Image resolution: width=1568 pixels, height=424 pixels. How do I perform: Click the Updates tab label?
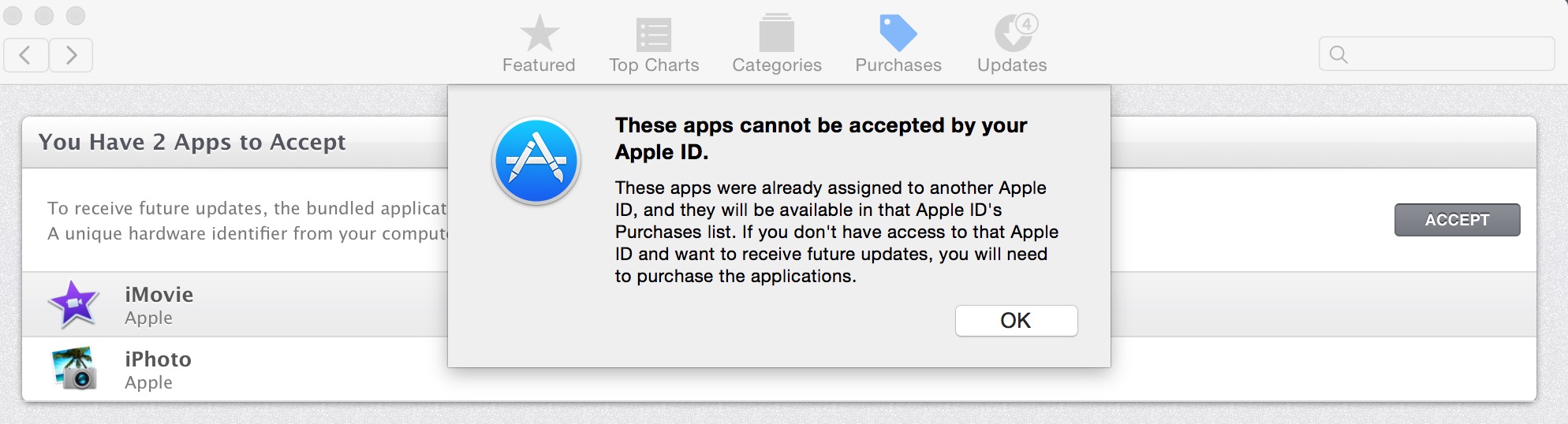click(1012, 65)
